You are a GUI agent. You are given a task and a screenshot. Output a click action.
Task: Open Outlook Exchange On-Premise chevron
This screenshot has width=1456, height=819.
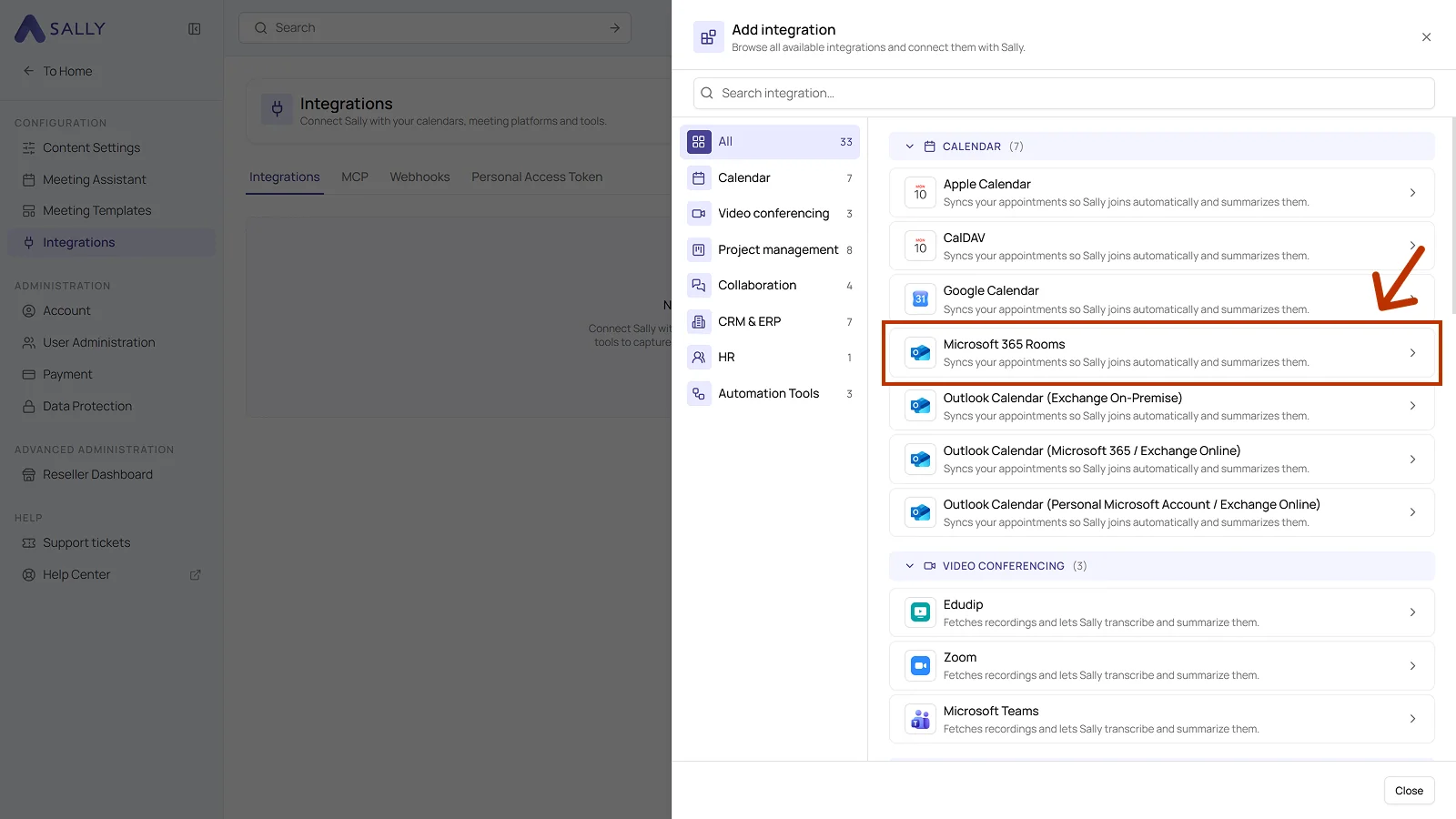[x=1412, y=406]
